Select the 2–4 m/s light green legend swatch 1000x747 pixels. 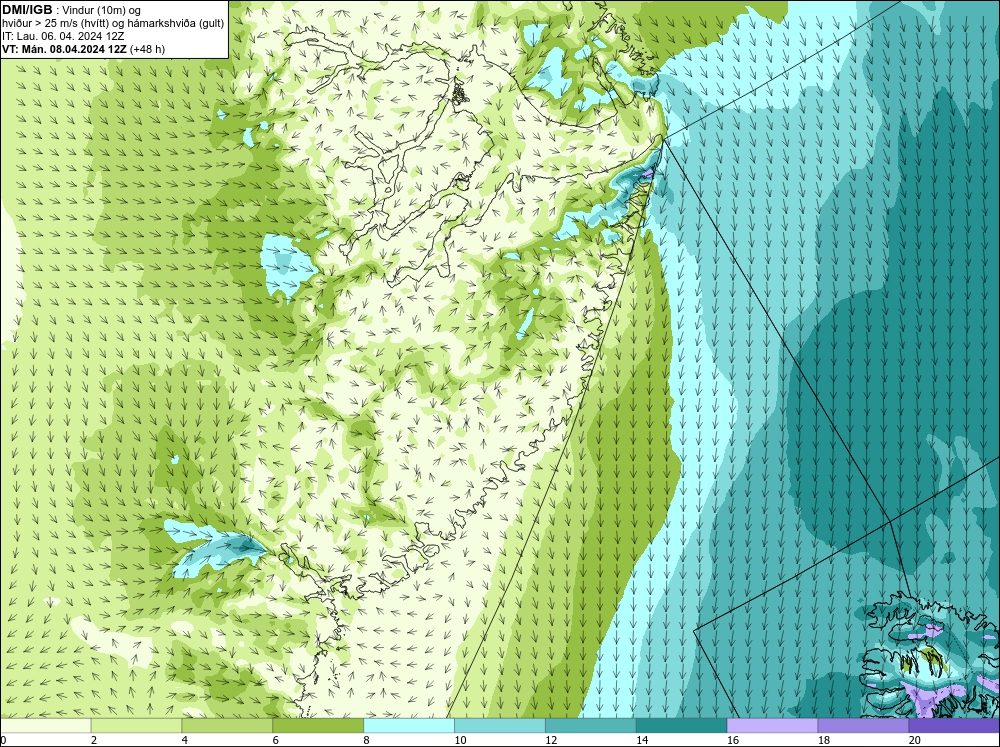(136, 726)
